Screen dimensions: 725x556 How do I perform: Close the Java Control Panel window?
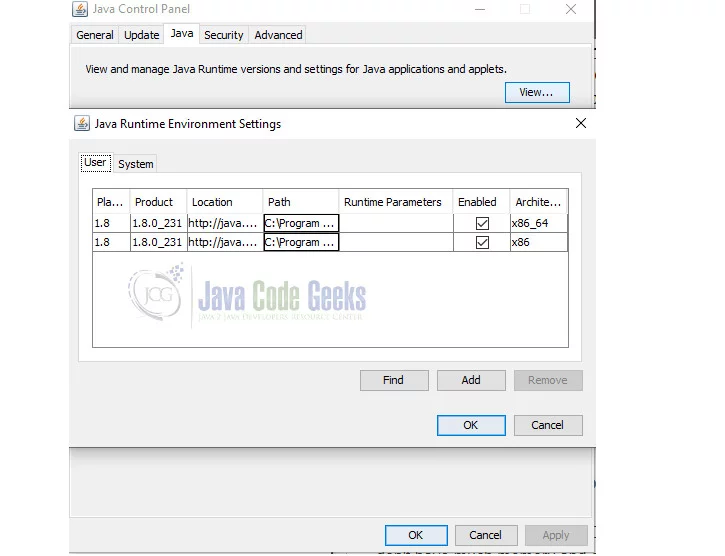[571, 9]
